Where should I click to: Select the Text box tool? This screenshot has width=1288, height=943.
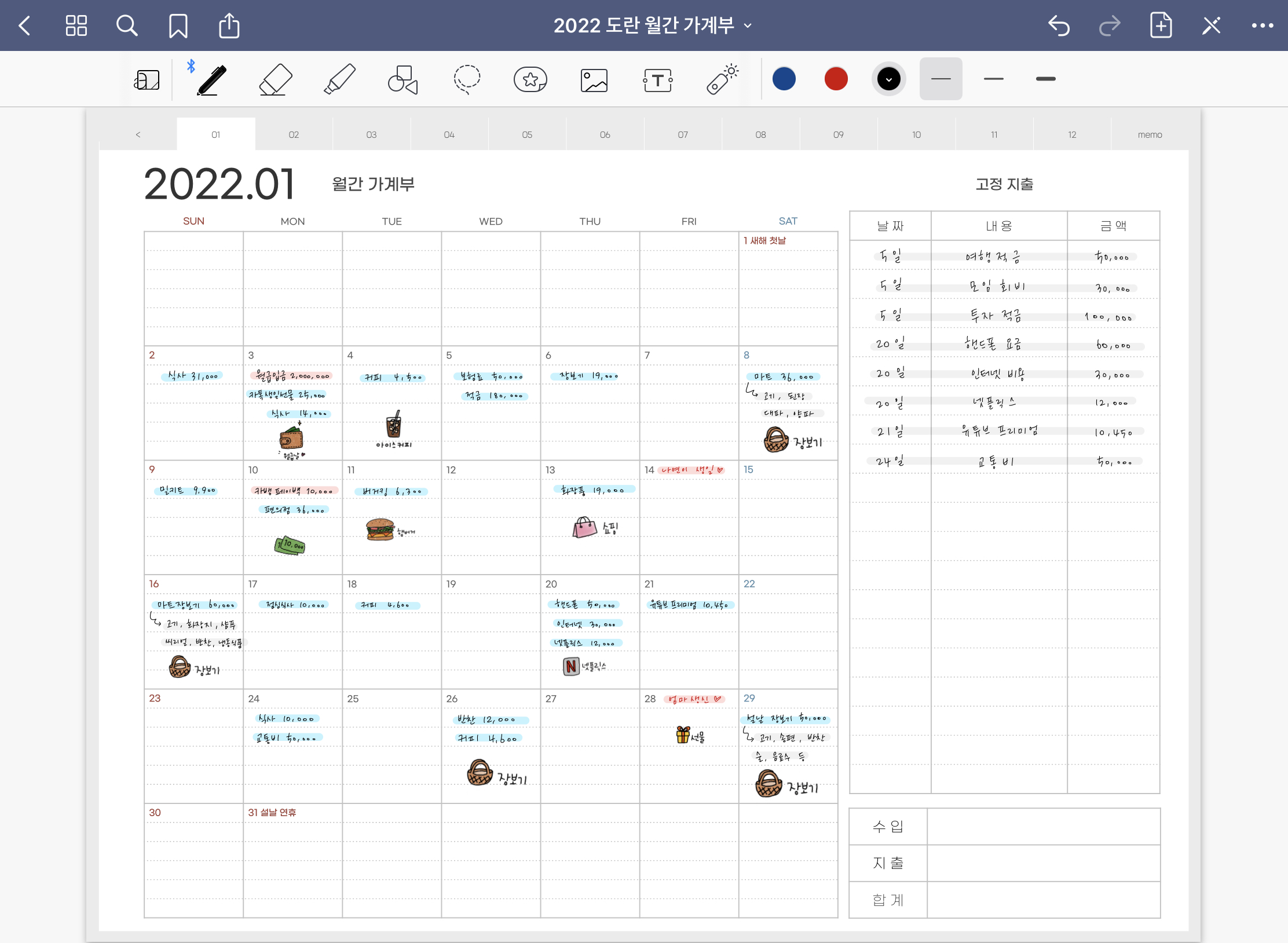658,80
